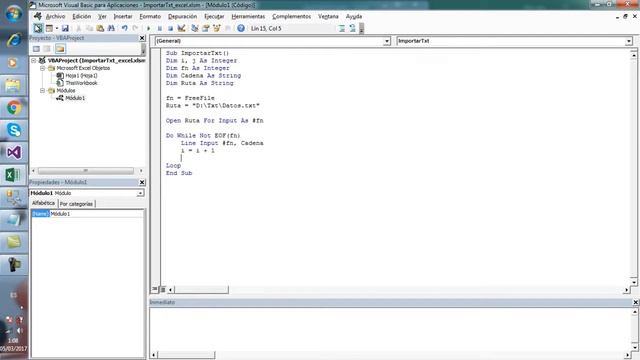This screenshot has height=360, width=640.
Task: Click VBA application icon beside Archivo
Action: (38, 16)
